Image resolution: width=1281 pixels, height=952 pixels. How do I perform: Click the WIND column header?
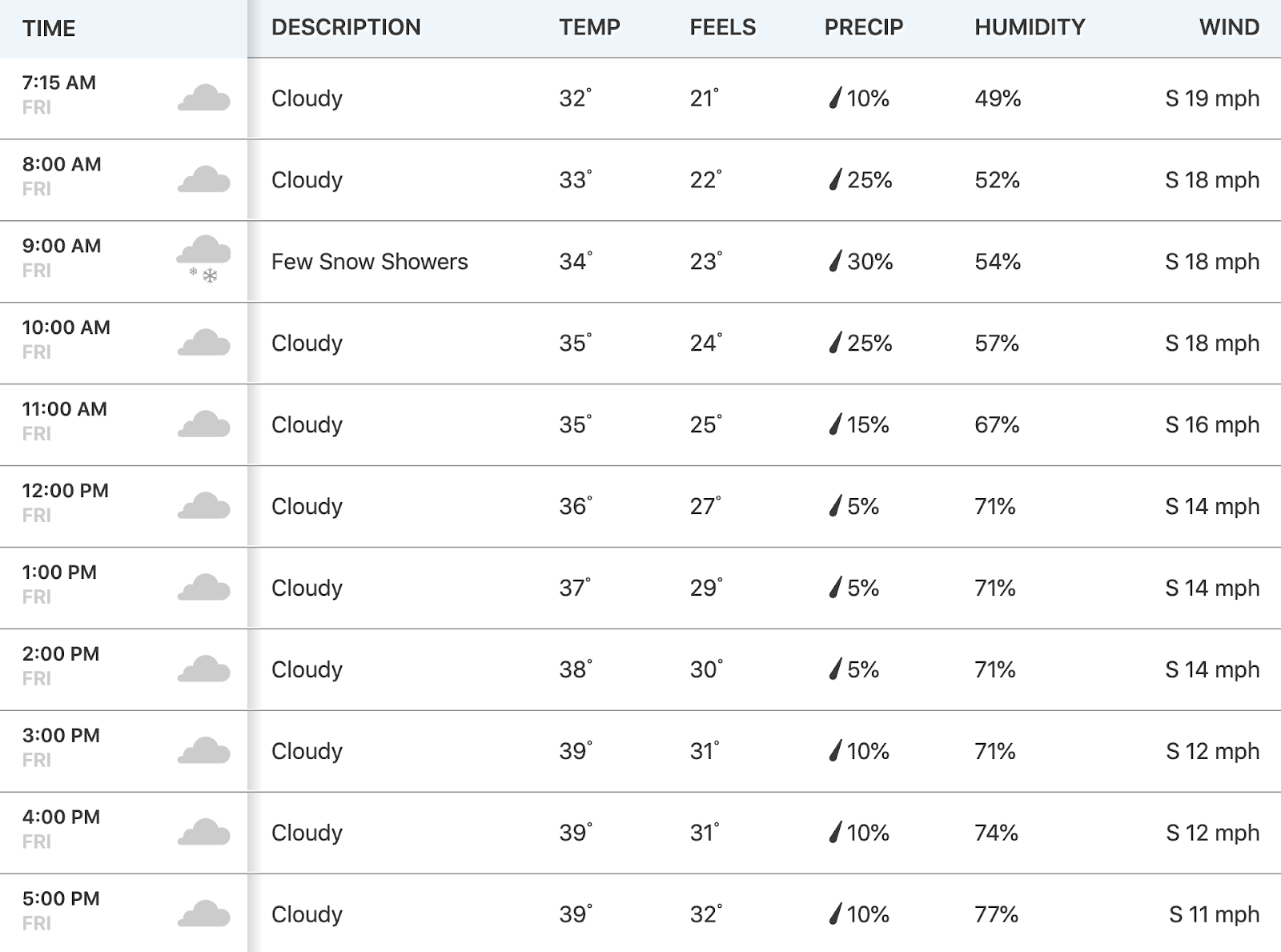pyautogui.click(x=1229, y=27)
